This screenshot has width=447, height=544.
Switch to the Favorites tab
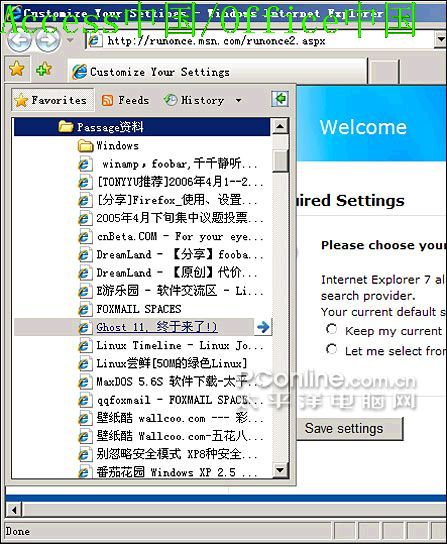click(53, 100)
